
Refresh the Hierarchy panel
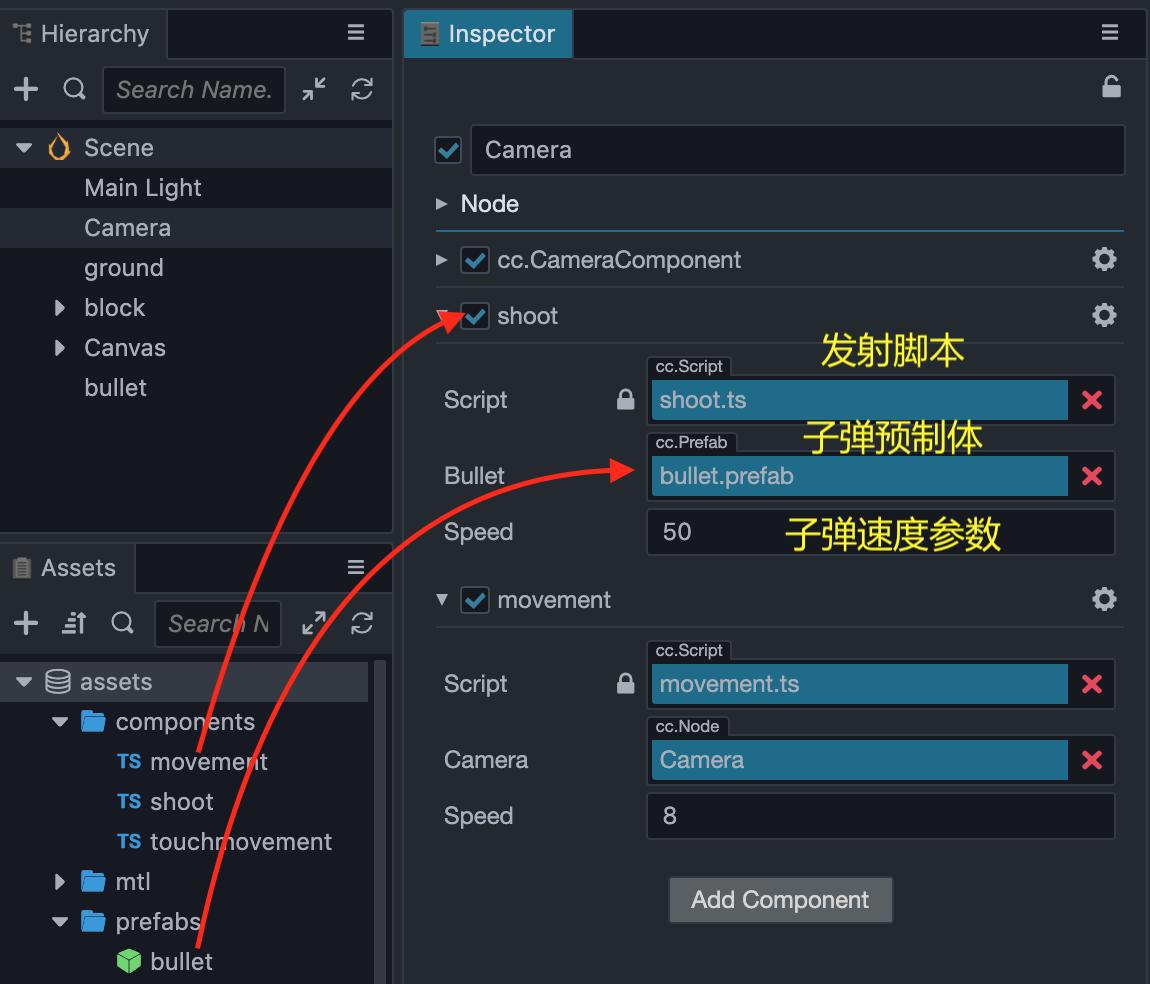pyautogui.click(x=362, y=89)
